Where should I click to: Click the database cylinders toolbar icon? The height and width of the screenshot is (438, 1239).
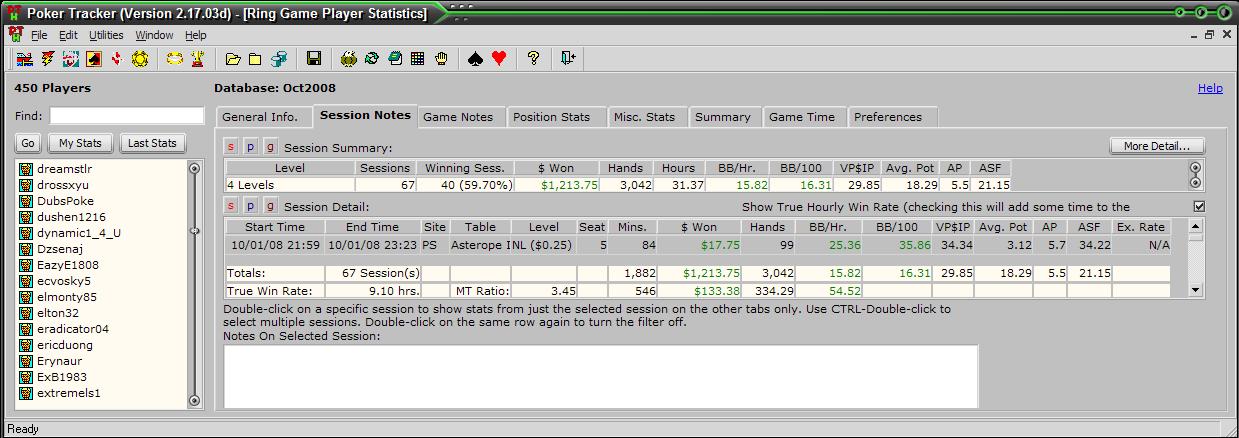point(279,58)
